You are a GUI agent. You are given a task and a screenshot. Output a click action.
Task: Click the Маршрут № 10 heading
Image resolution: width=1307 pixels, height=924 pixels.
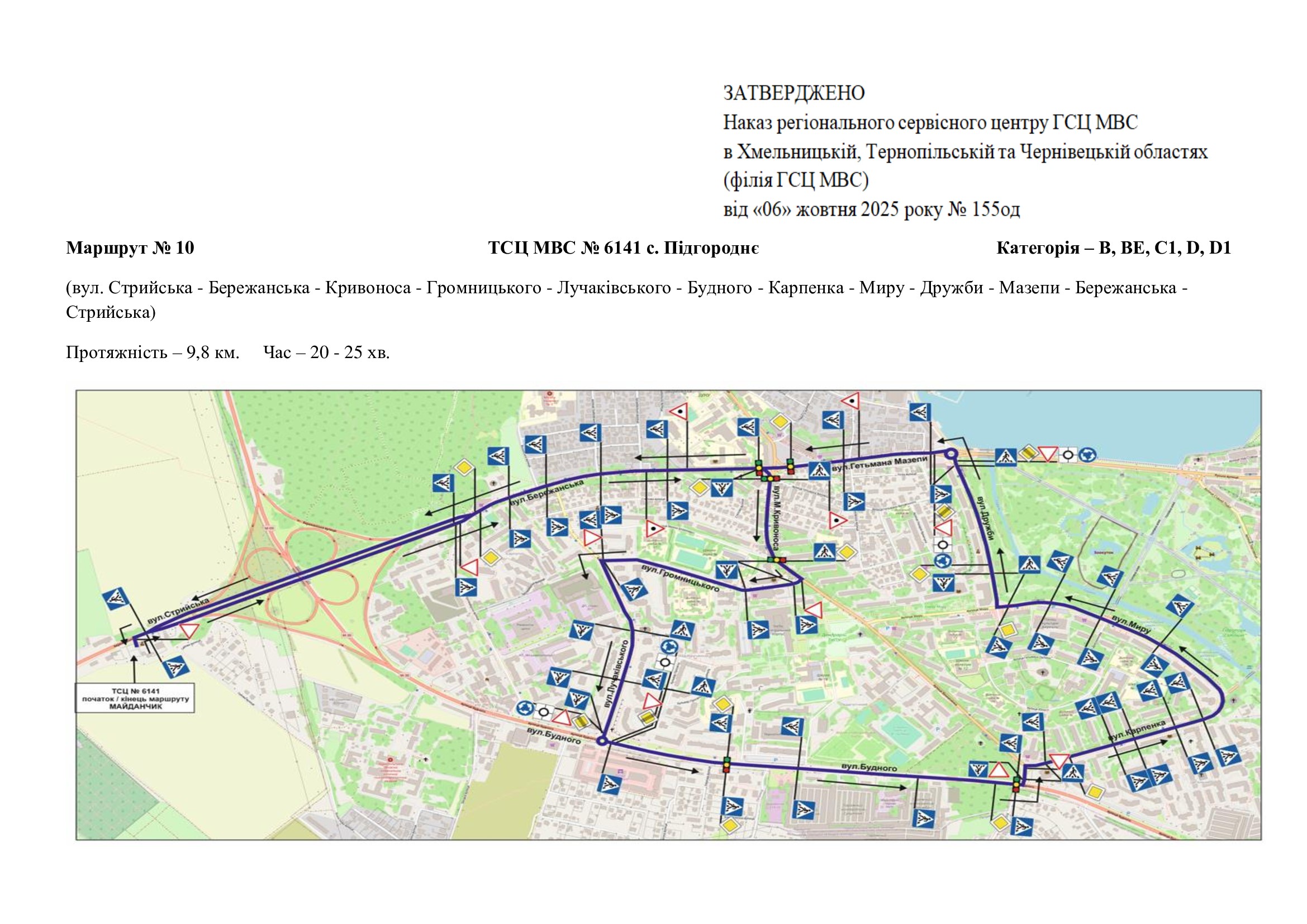click(130, 248)
